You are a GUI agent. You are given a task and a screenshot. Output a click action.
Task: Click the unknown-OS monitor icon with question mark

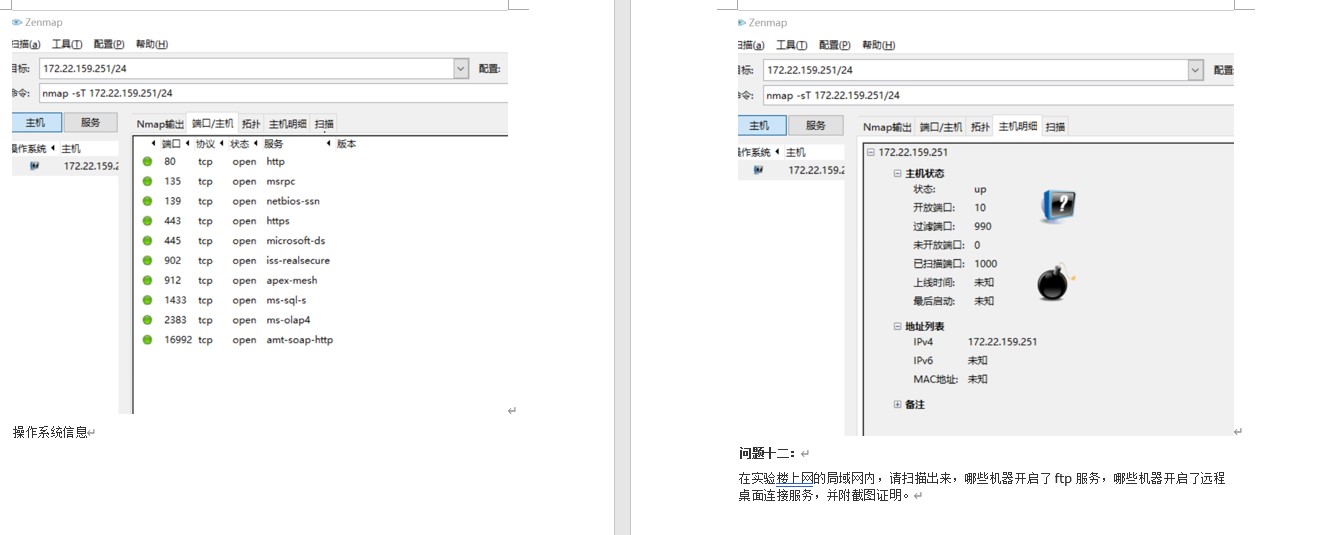(1058, 206)
